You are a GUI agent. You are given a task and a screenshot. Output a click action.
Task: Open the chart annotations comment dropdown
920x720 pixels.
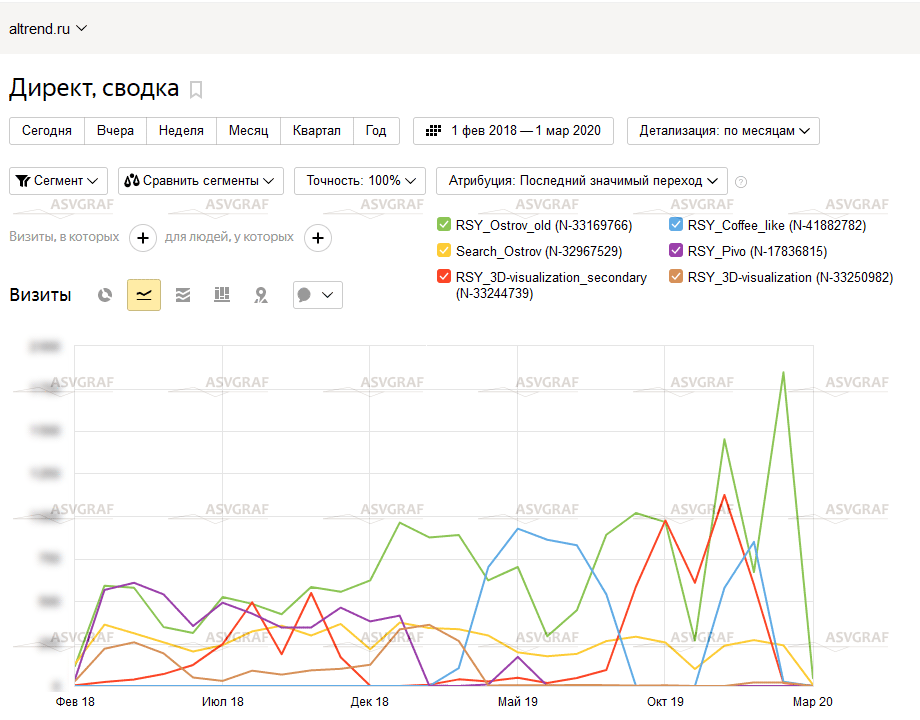pyautogui.click(x=317, y=295)
